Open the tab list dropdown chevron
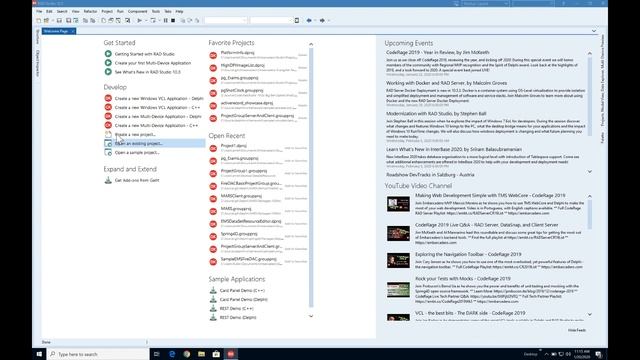640x360 pixels. (594, 31)
